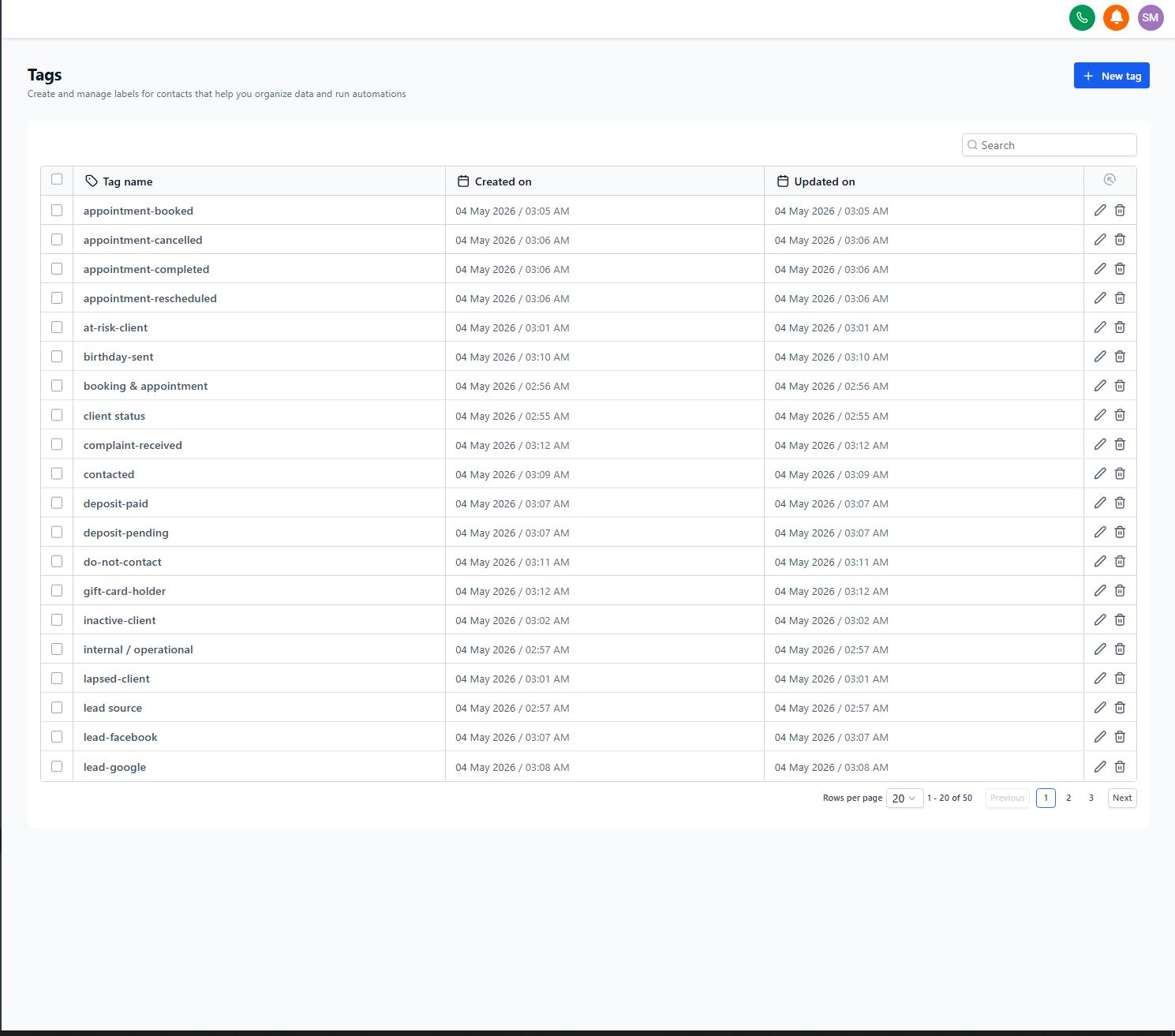Click the inactive-client tag name
The width and height of the screenshot is (1175, 1036).
[120, 620]
